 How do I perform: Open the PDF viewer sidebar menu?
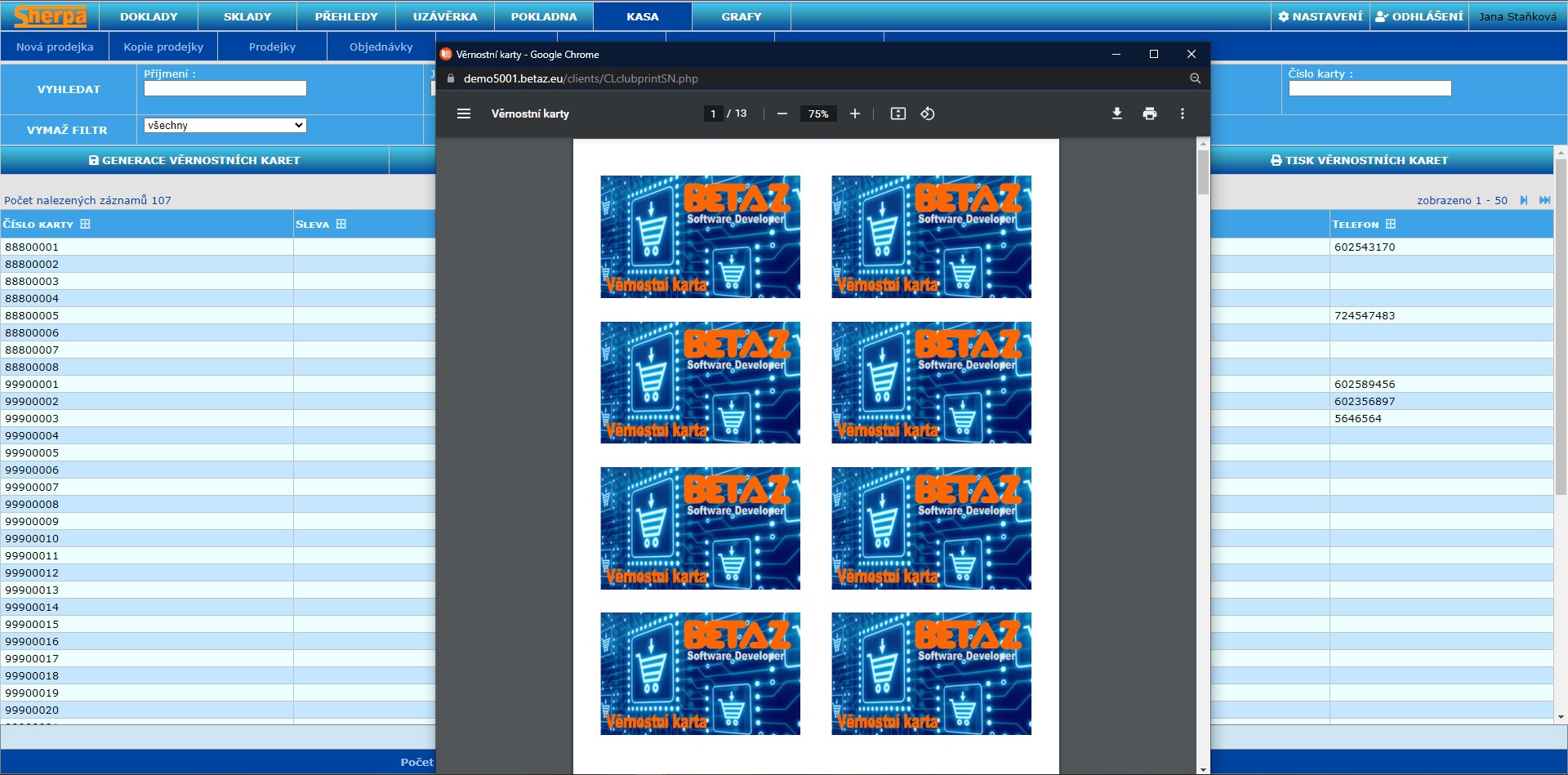coord(464,114)
